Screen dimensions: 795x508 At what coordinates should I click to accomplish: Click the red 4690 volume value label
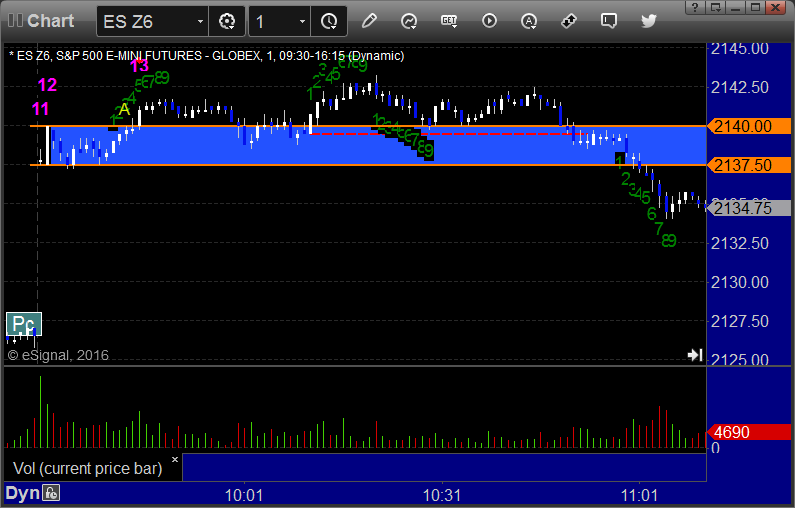coord(749,432)
